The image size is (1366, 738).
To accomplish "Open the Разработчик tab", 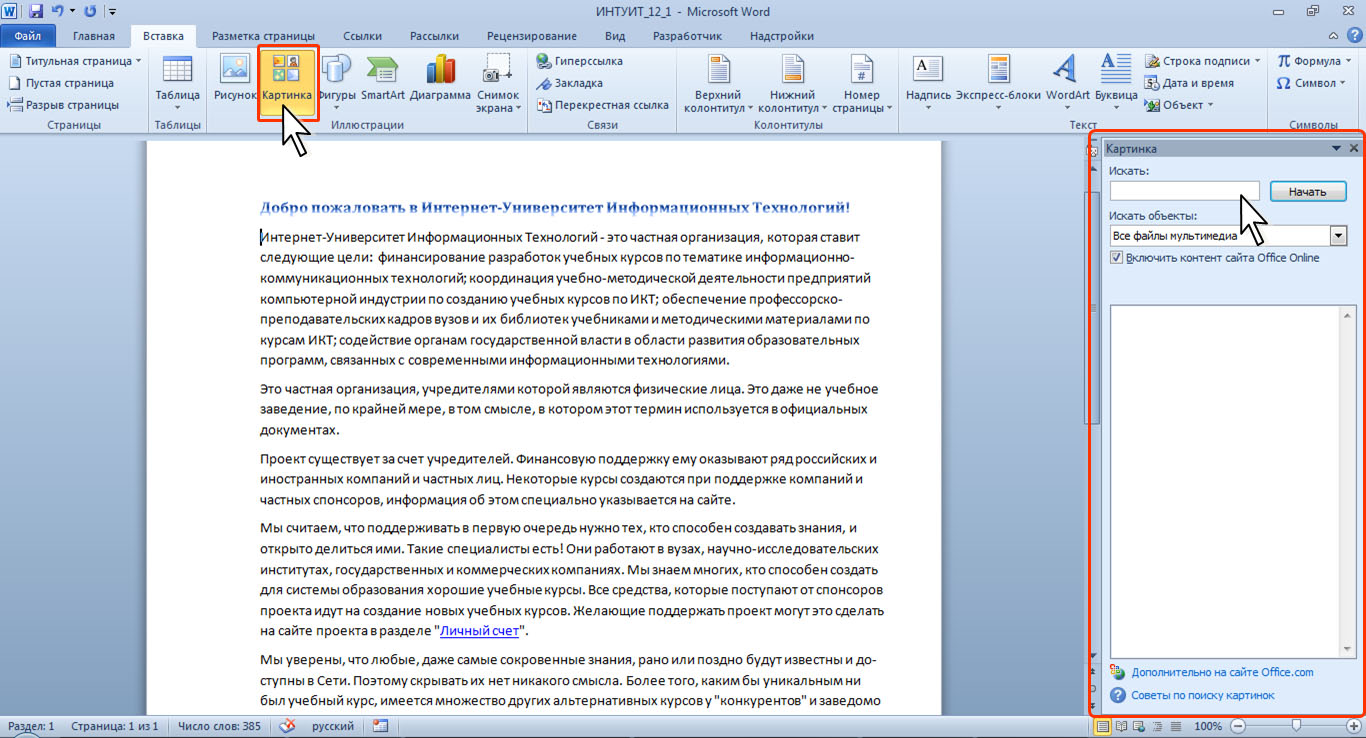I will (x=687, y=36).
